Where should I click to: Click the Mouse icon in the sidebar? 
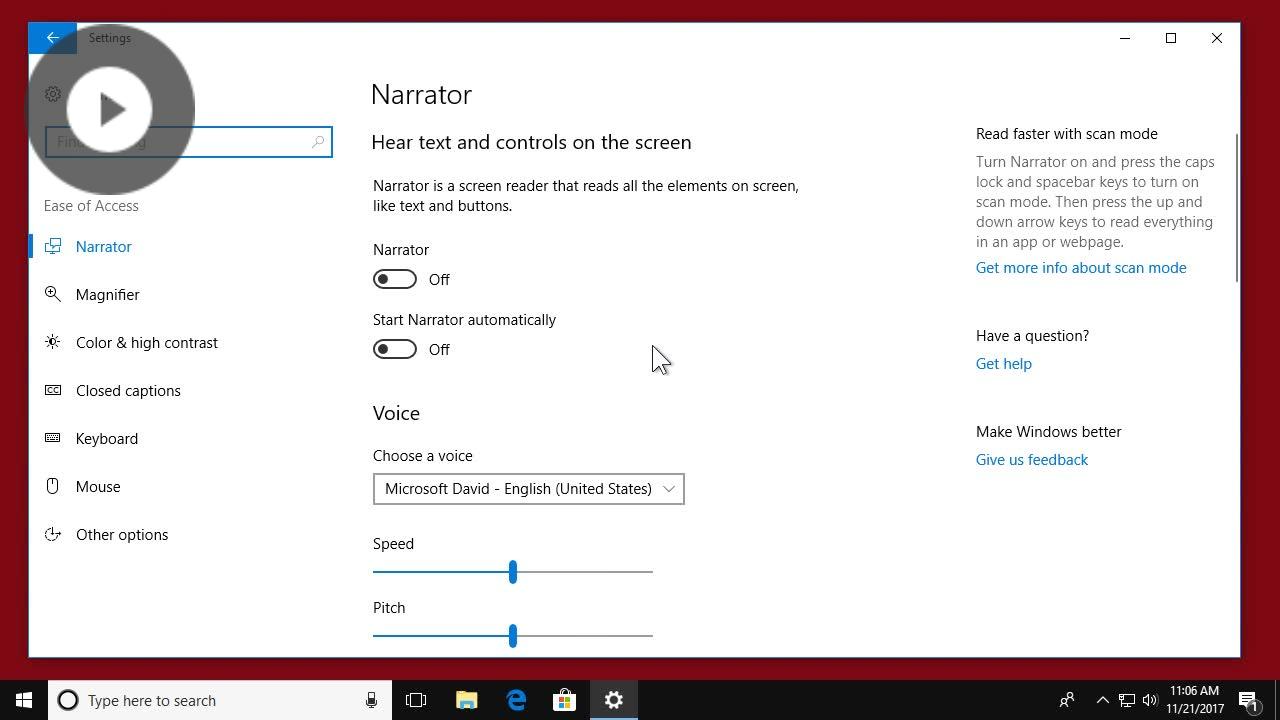[52, 486]
